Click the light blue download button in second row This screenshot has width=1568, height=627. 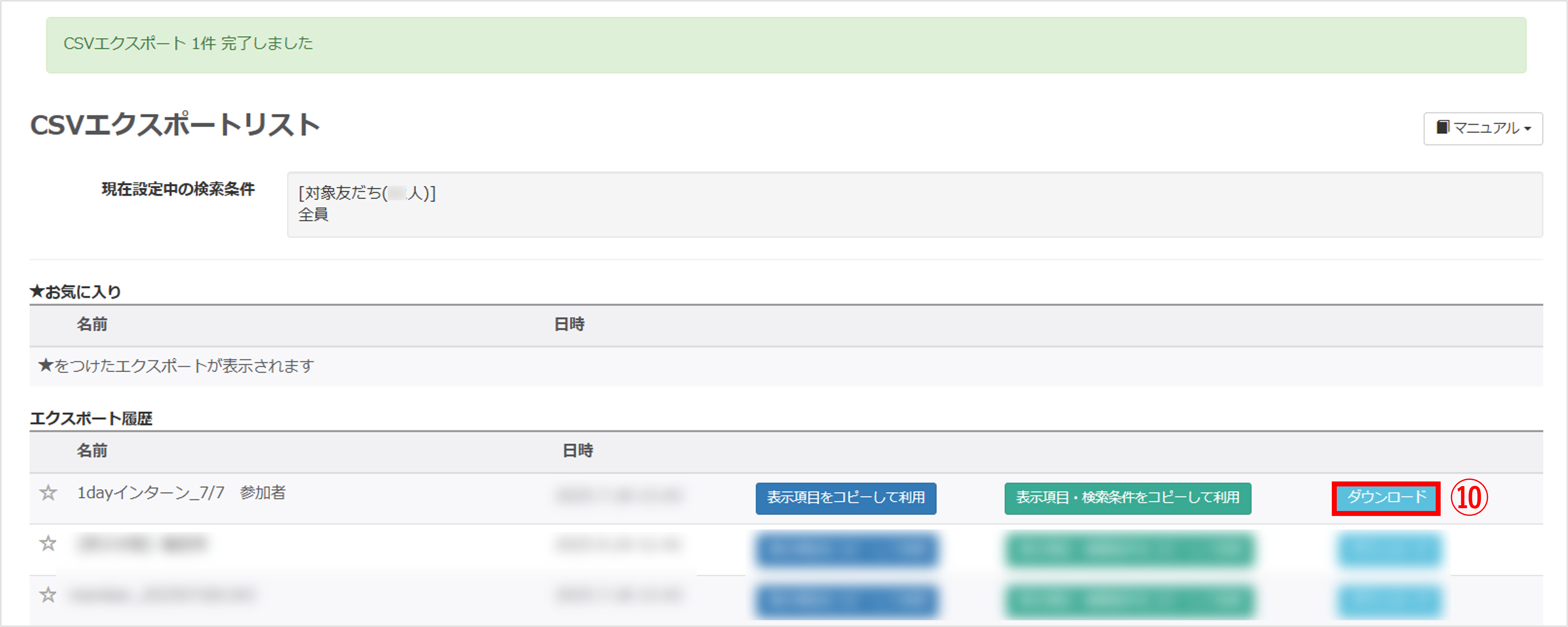1389,549
